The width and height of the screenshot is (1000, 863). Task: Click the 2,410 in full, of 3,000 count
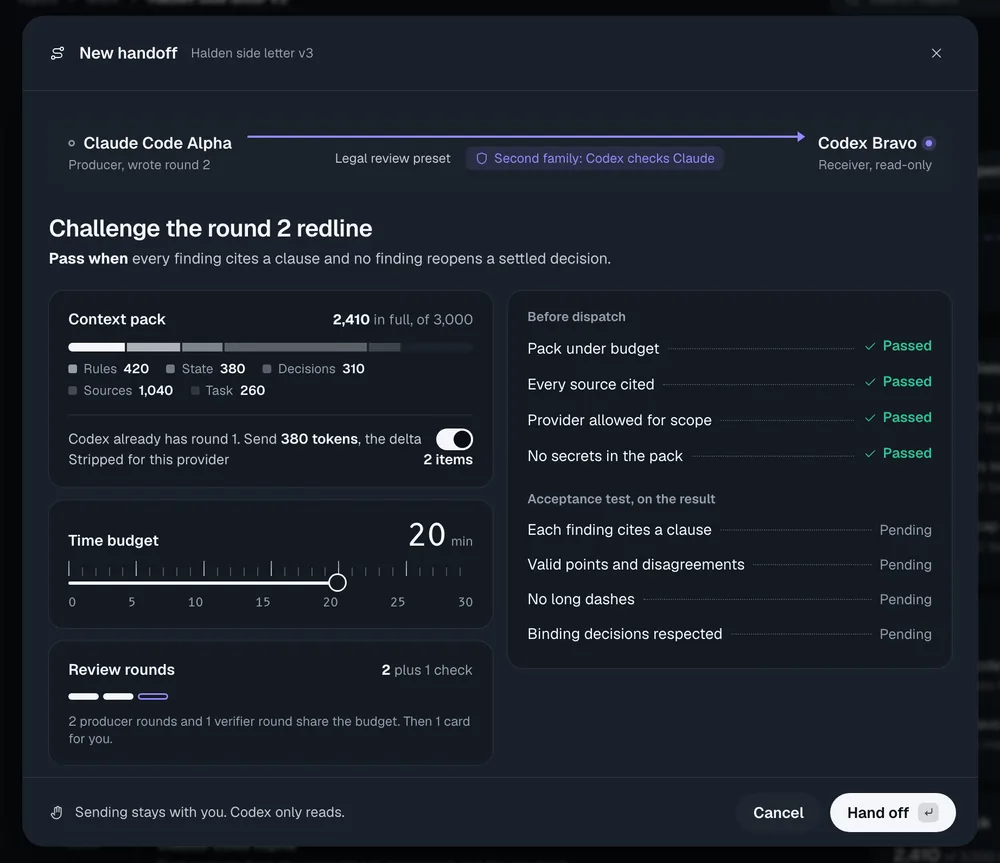tap(402, 320)
